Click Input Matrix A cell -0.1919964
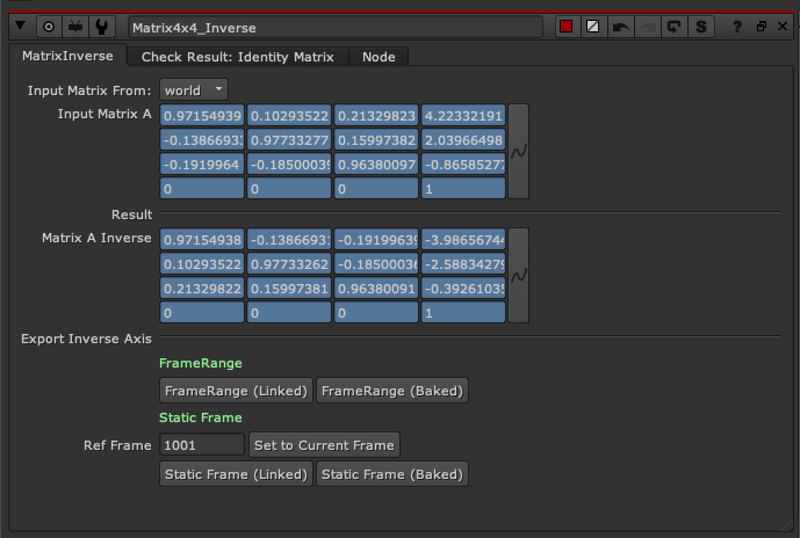800x538 pixels. click(x=202, y=164)
